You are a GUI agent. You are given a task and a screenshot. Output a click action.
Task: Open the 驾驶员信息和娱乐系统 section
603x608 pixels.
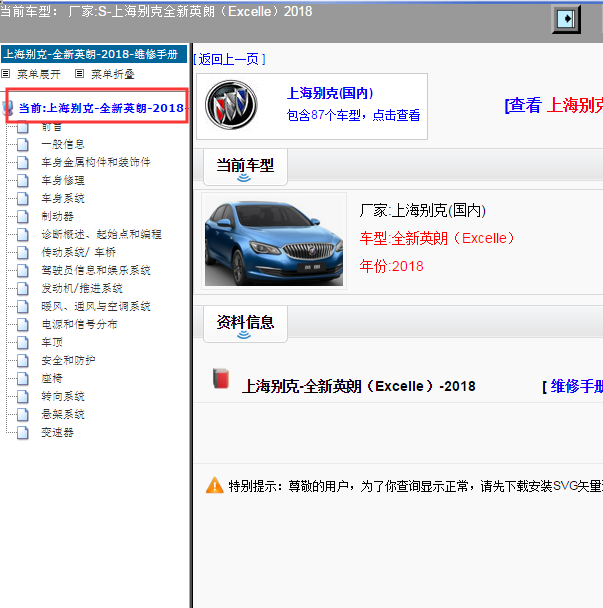click(x=96, y=270)
